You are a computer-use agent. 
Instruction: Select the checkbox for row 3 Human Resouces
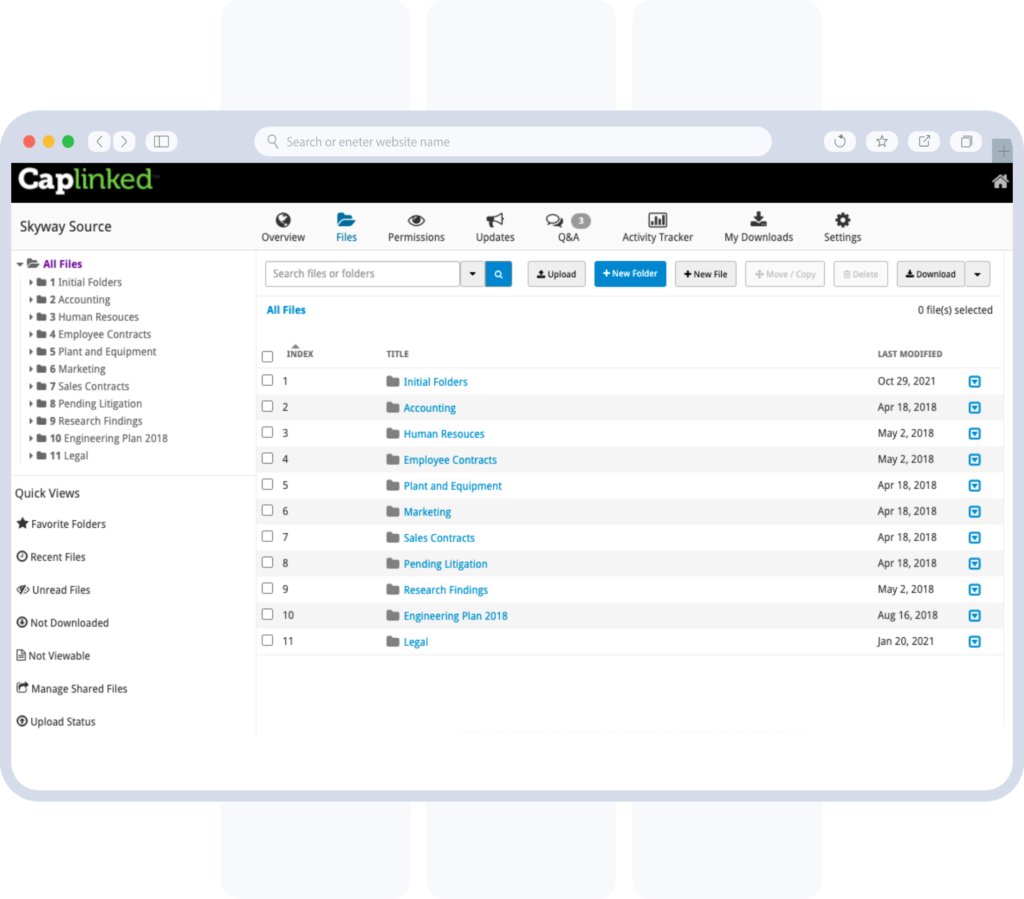[267, 432]
